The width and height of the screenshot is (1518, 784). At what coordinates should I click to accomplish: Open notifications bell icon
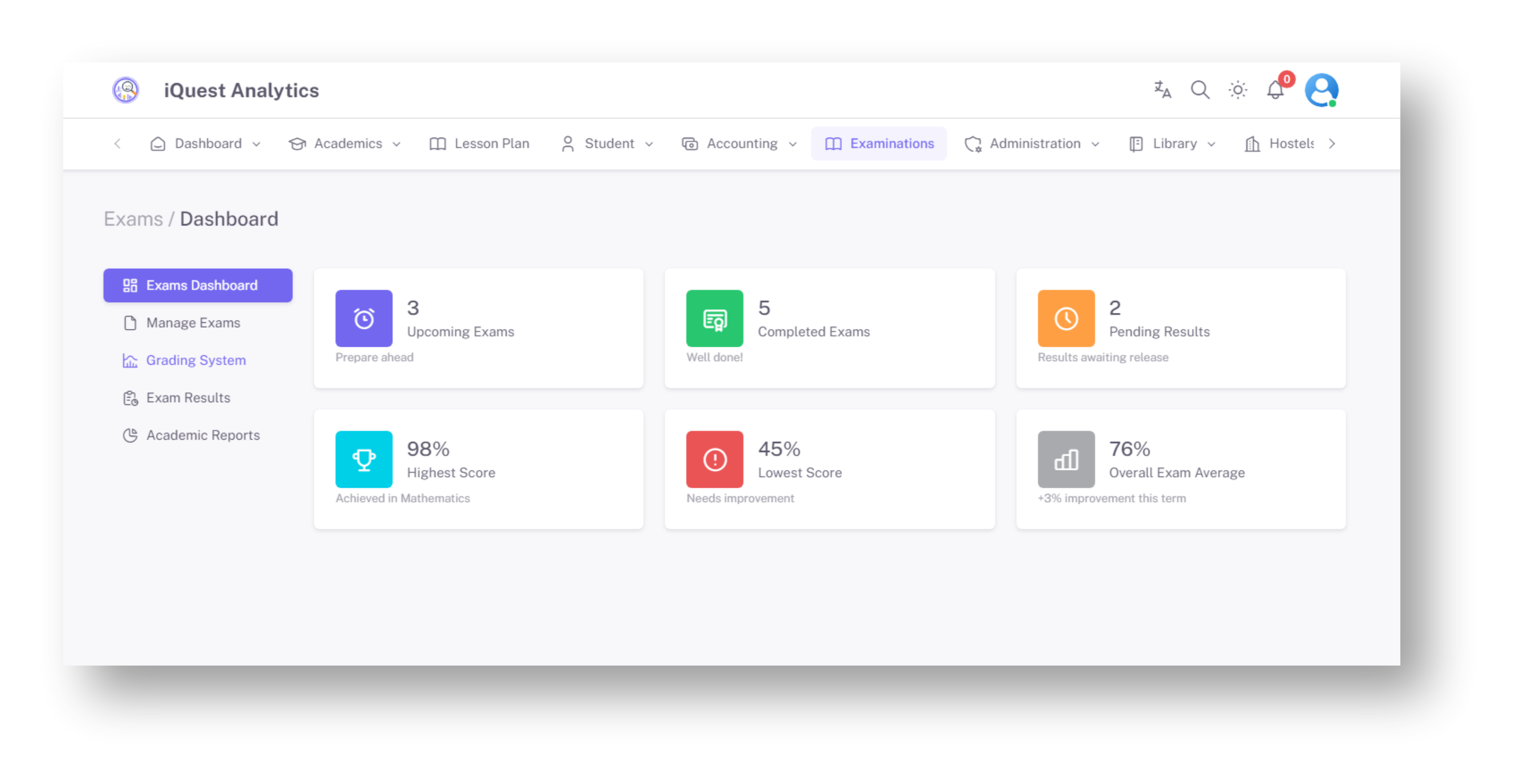tap(1275, 90)
